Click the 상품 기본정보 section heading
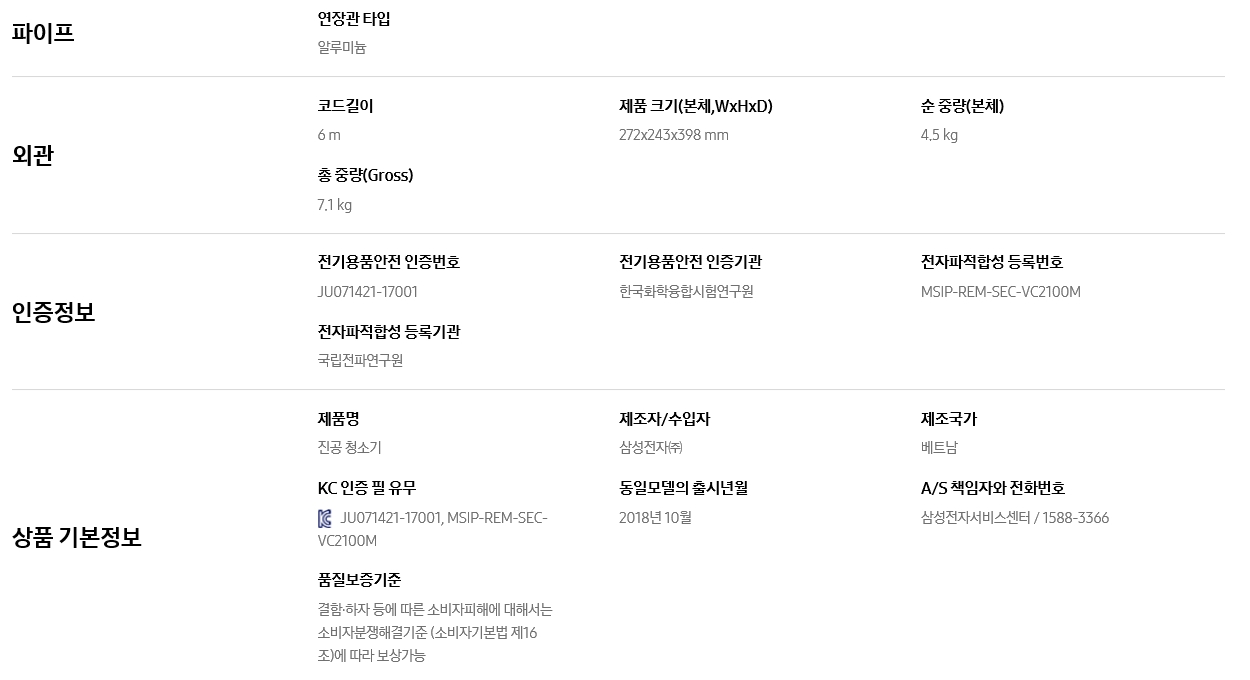The width and height of the screenshot is (1250, 680). [77, 537]
